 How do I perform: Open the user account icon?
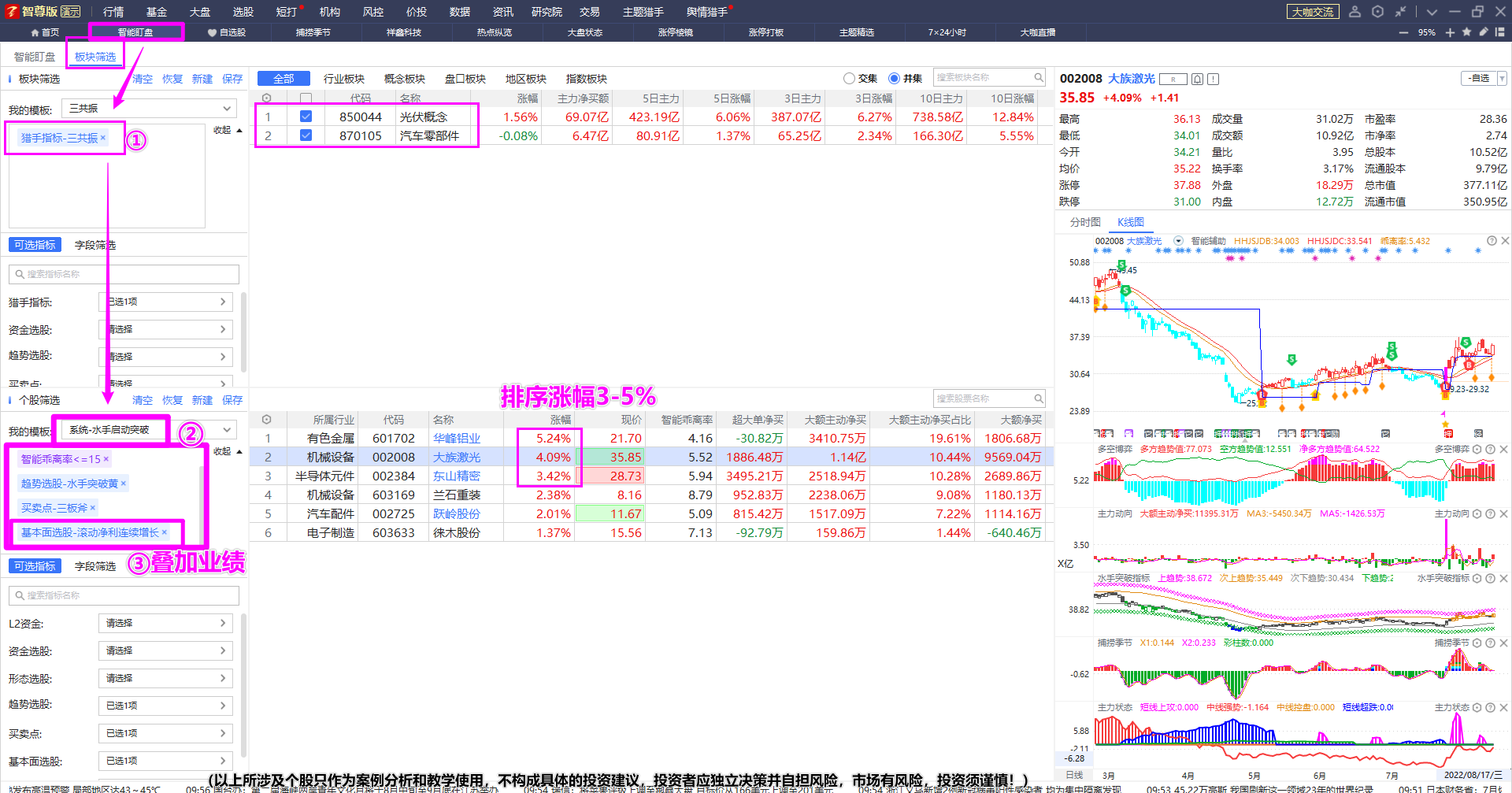[x=1354, y=12]
